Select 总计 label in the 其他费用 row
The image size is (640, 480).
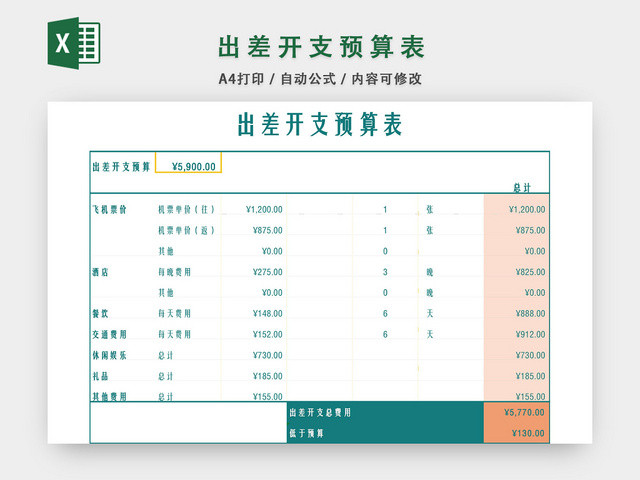tap(166, 396)
